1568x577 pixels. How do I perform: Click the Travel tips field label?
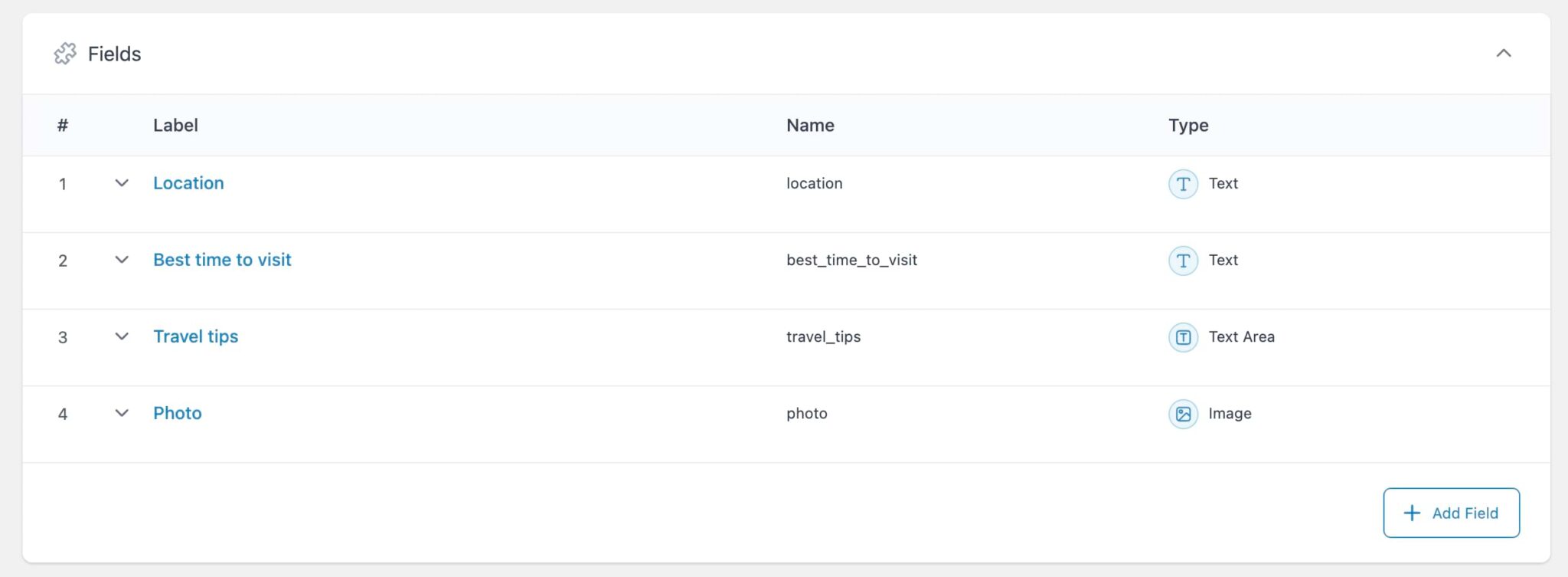point(195,336)
